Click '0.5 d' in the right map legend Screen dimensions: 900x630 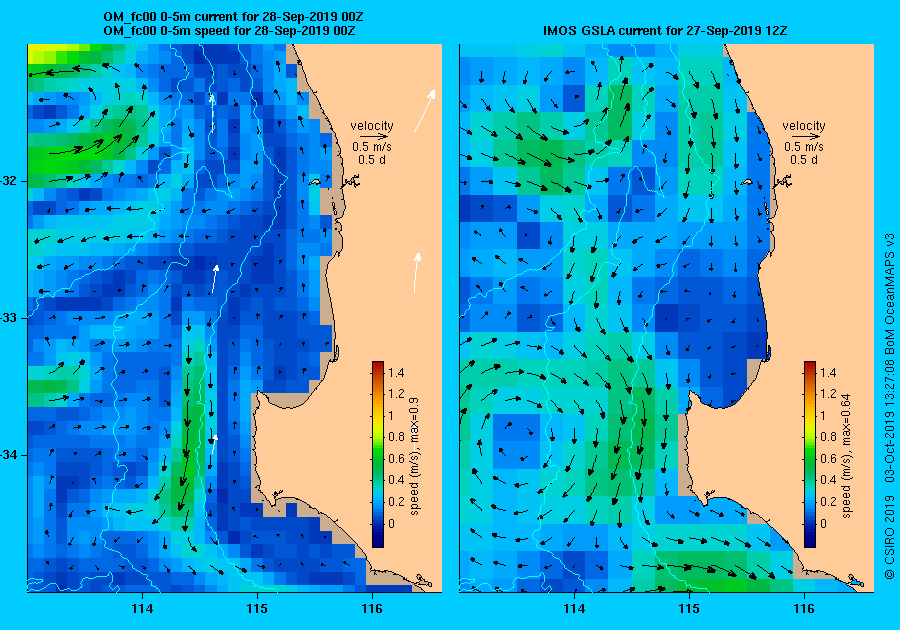pos(804,160)
